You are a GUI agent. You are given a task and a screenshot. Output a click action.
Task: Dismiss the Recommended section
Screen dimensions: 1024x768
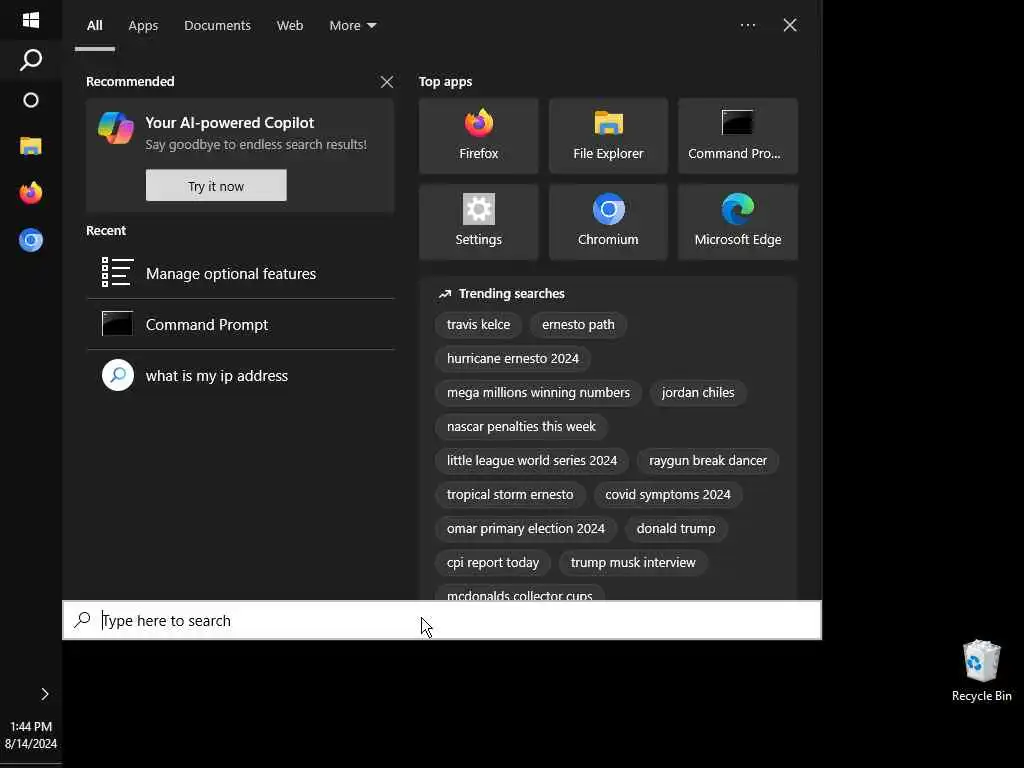coord(387,82)
